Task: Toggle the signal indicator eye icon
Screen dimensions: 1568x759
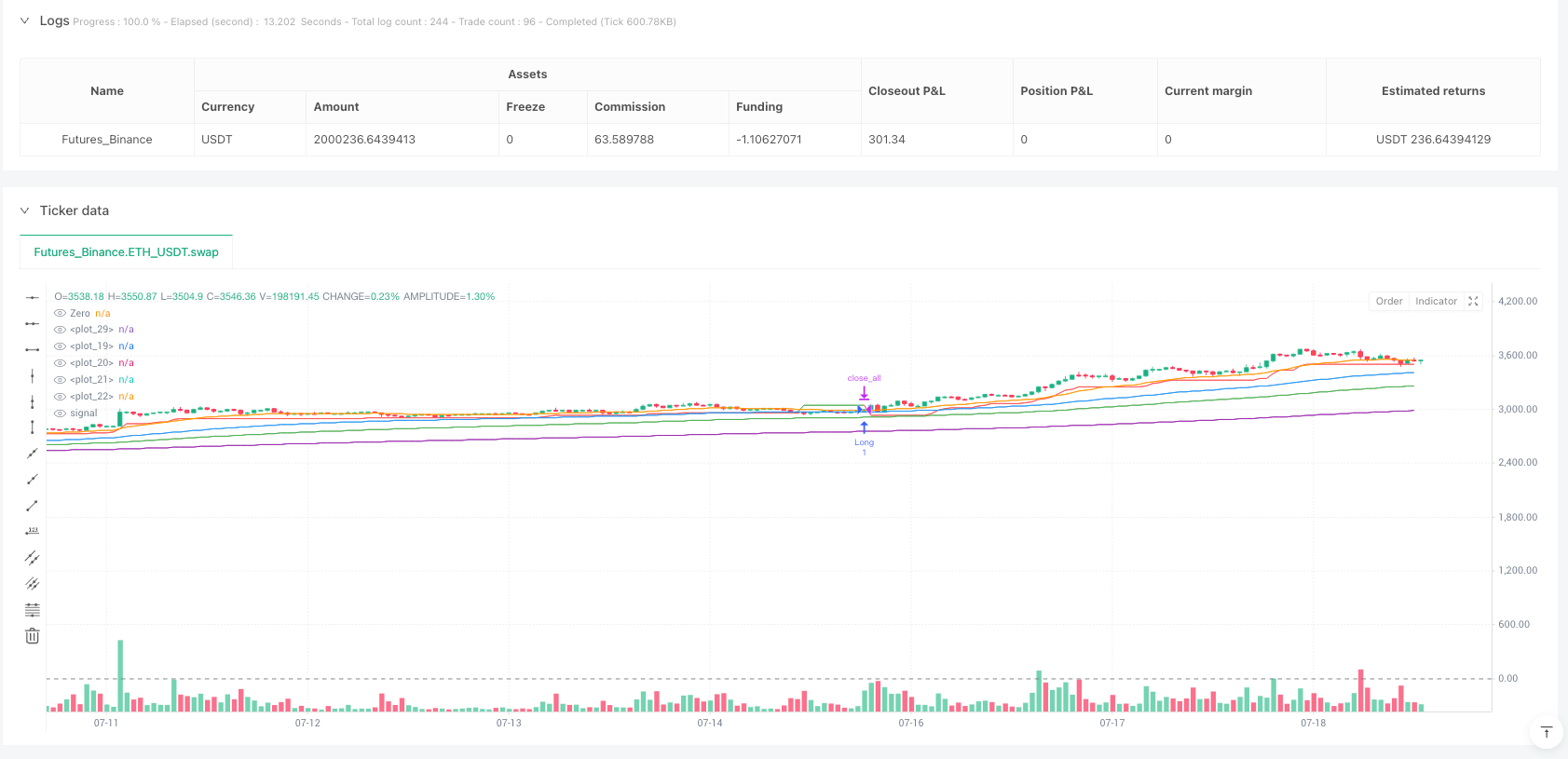Action: 60,413
